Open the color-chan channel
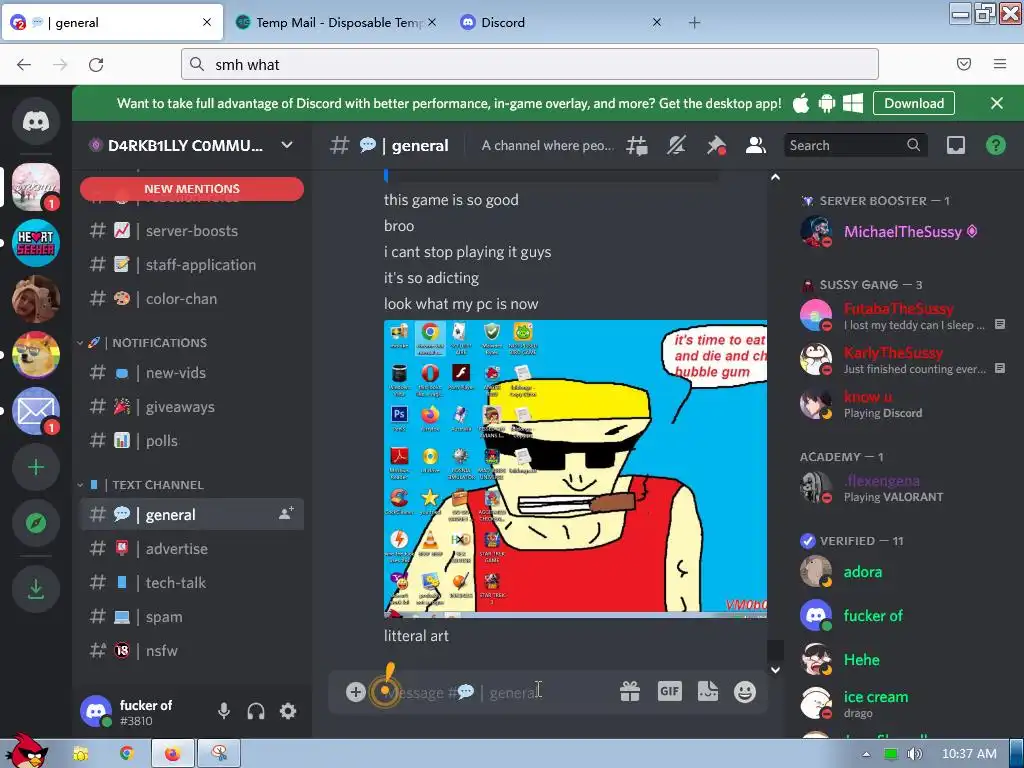This screenshot has height=768, width=1024. 191,298
